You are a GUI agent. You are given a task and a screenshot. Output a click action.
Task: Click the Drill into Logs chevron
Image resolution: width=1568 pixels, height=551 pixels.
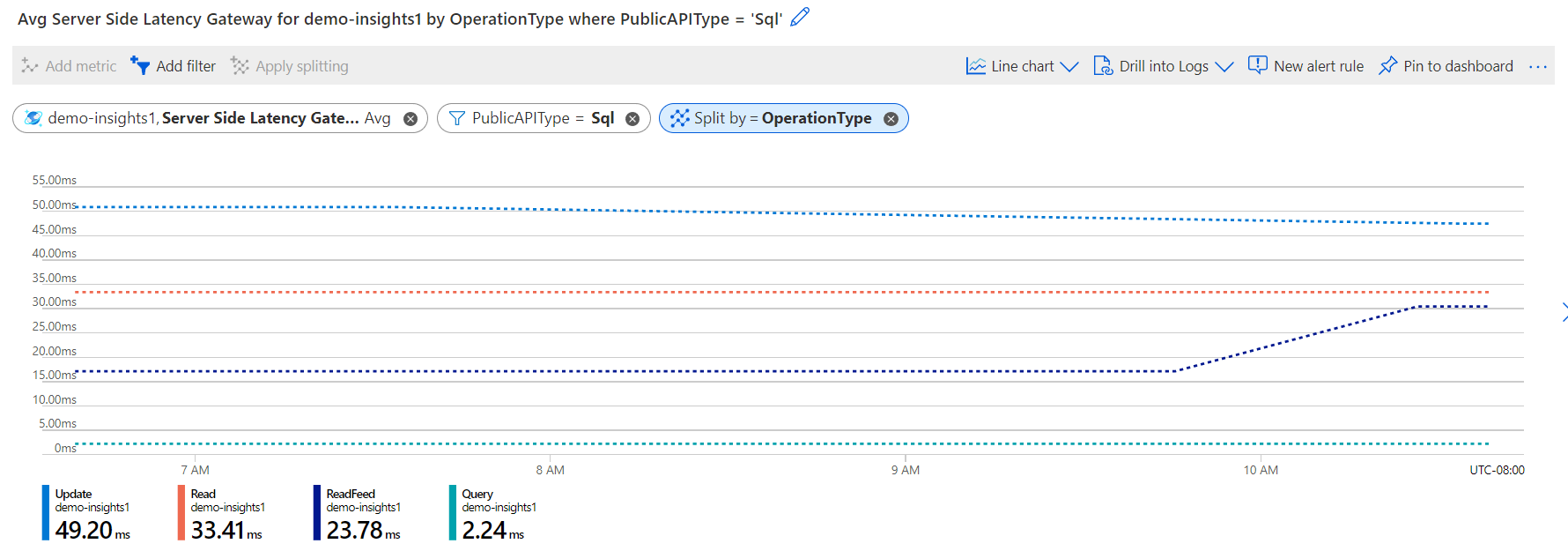tap(1224, 67)
